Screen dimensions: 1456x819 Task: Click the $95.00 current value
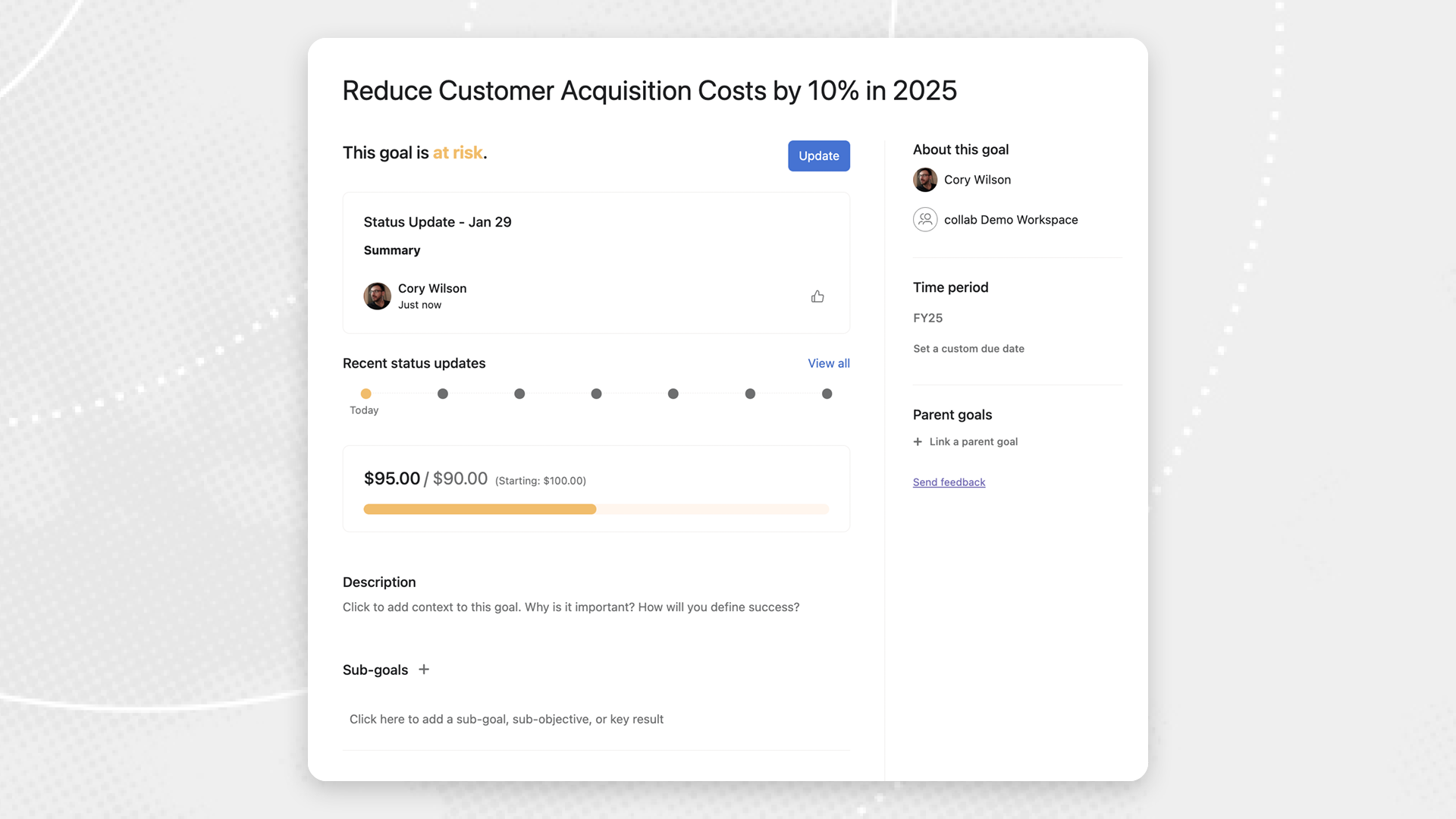pyautogui.click(x=392, y=479)
